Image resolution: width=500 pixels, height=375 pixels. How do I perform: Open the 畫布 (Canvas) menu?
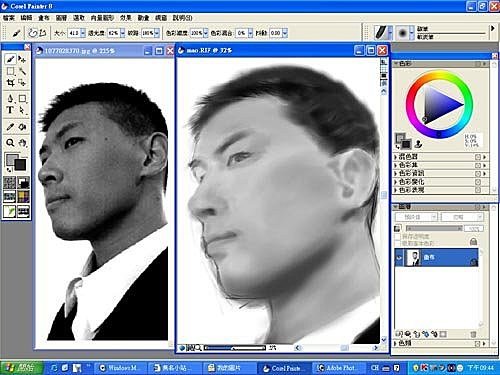44,18
